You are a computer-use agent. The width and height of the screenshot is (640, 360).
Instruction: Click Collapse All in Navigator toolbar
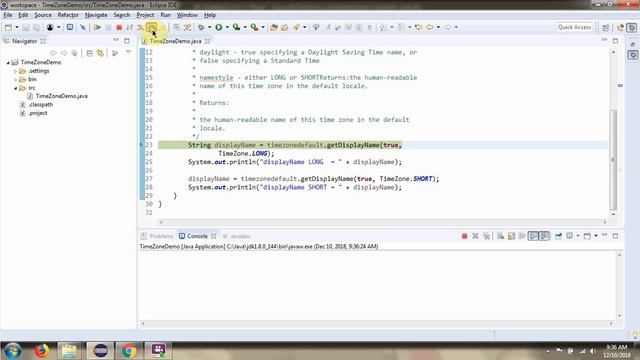[x=89, y=53]
